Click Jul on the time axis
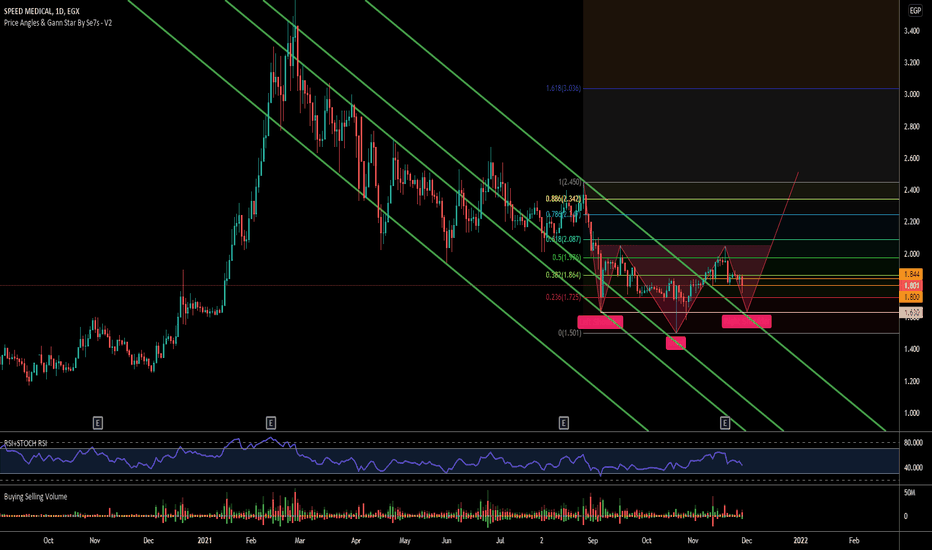Screen dimensions: 932x550 tap(500, 540)
